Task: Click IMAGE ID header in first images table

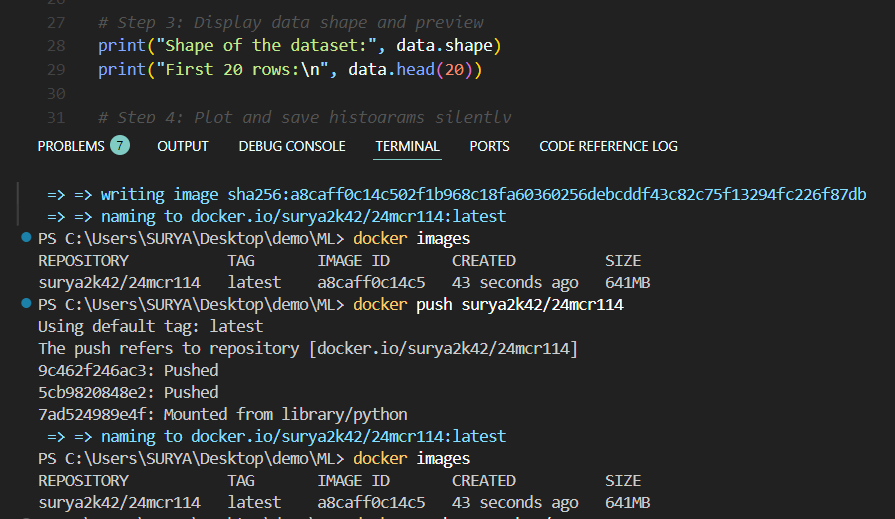Action: (353, 260)
